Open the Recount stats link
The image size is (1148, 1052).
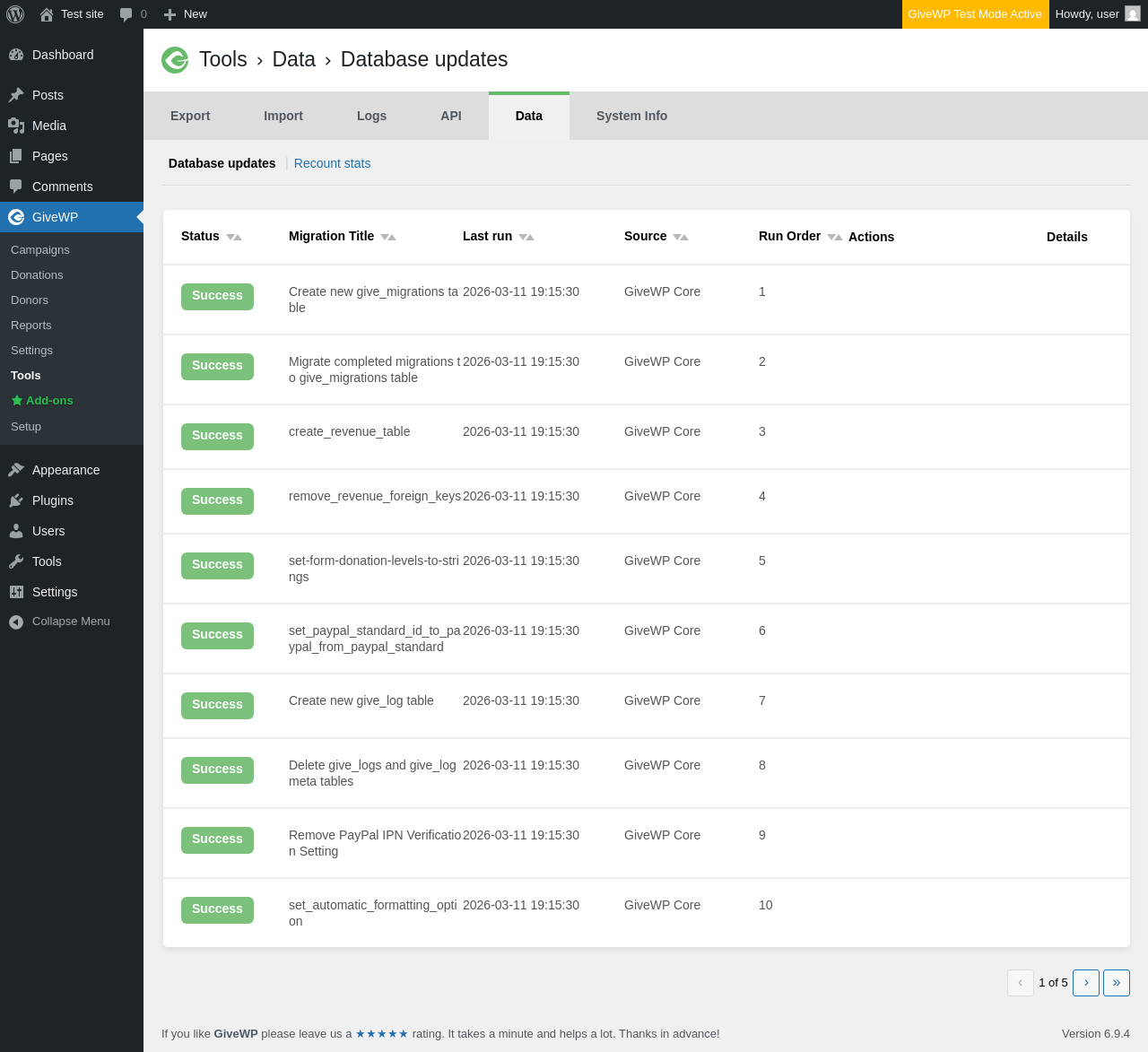[x=332, y=163]
